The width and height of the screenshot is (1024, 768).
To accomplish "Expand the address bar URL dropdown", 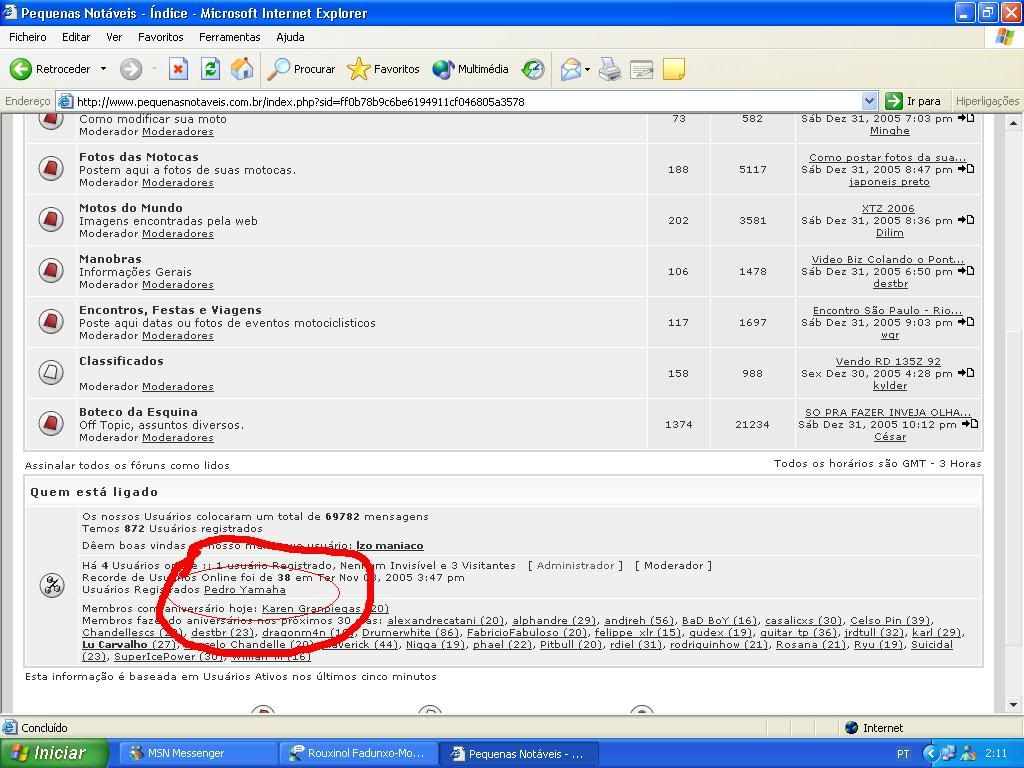I will (x=869, y=101).
